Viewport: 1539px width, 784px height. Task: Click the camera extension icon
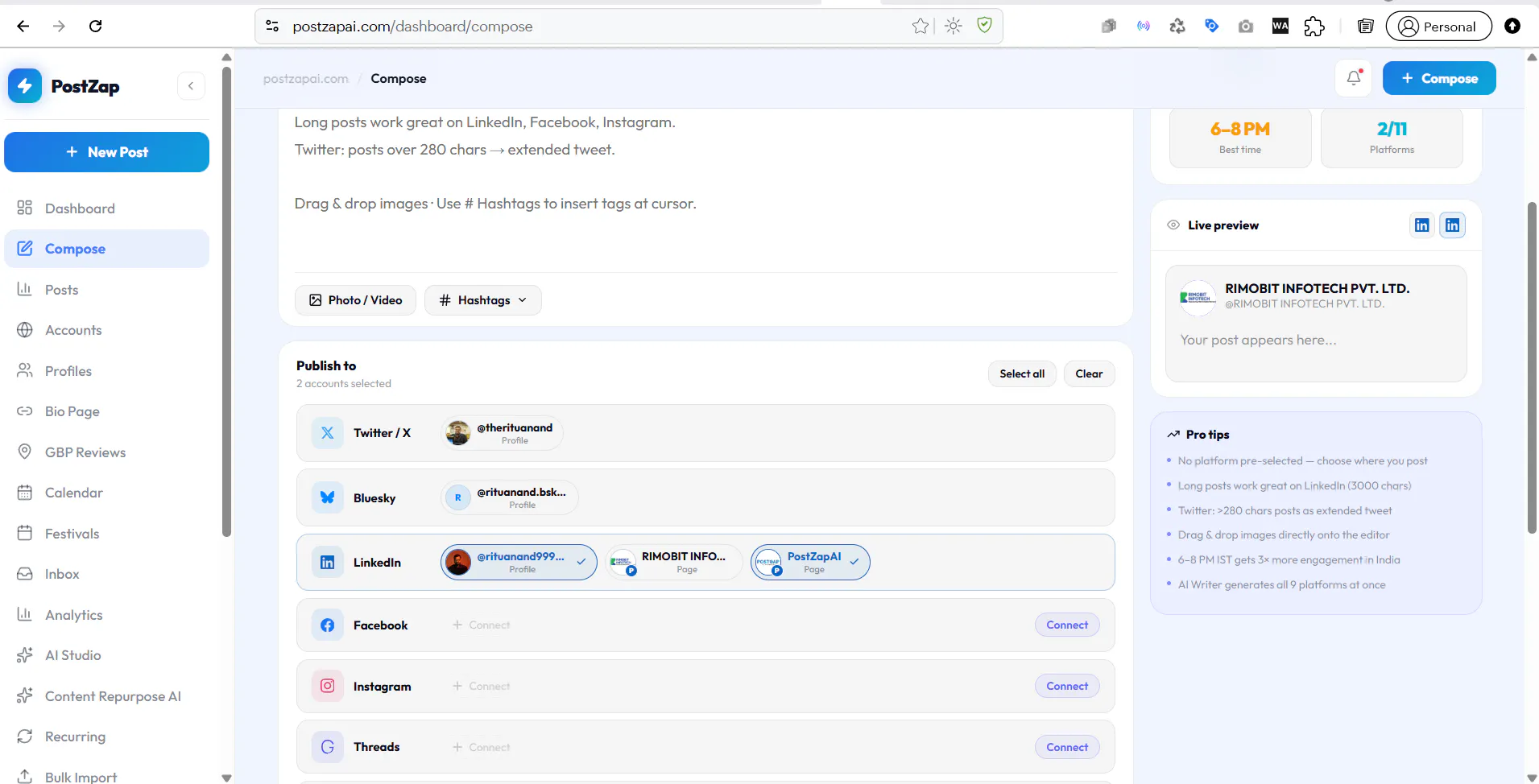[1246, 27]
